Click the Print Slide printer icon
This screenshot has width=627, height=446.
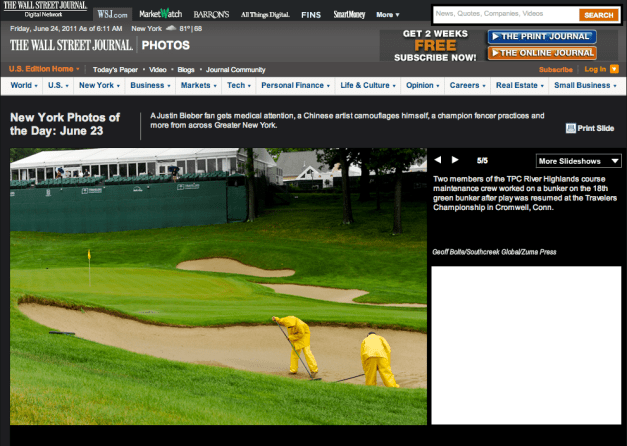(x=570, y=128)
